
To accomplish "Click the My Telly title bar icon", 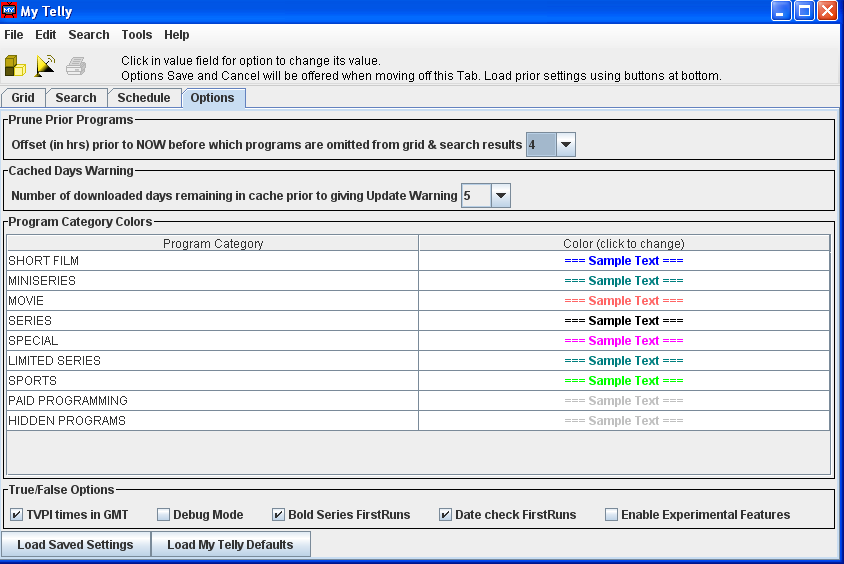I will click(10, 11).
